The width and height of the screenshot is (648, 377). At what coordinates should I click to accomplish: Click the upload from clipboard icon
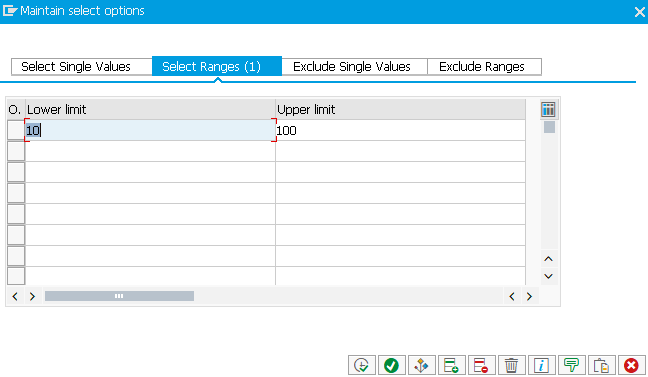point(601,365)
